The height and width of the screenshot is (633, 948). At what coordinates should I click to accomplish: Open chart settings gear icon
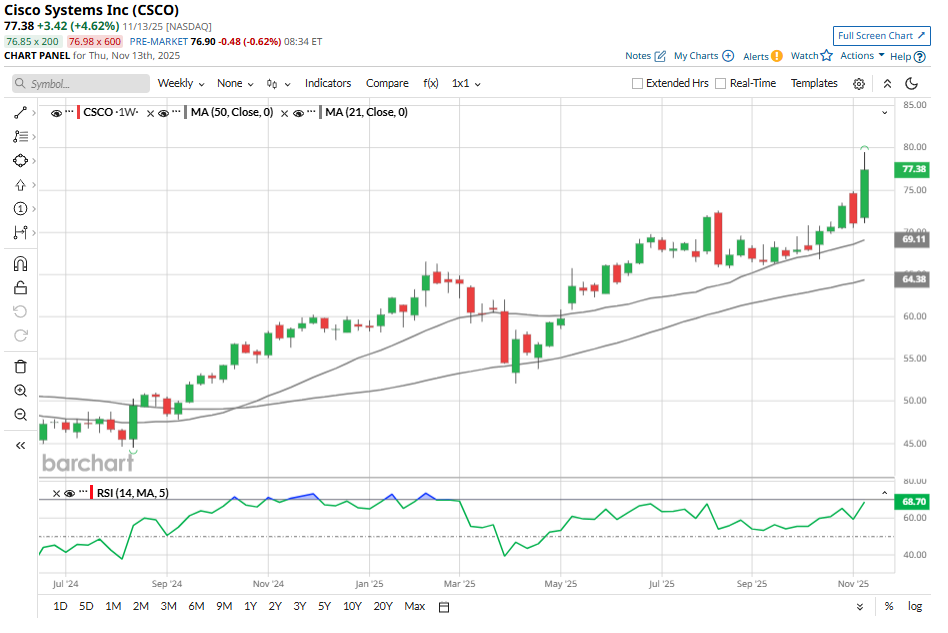[859, 84]
